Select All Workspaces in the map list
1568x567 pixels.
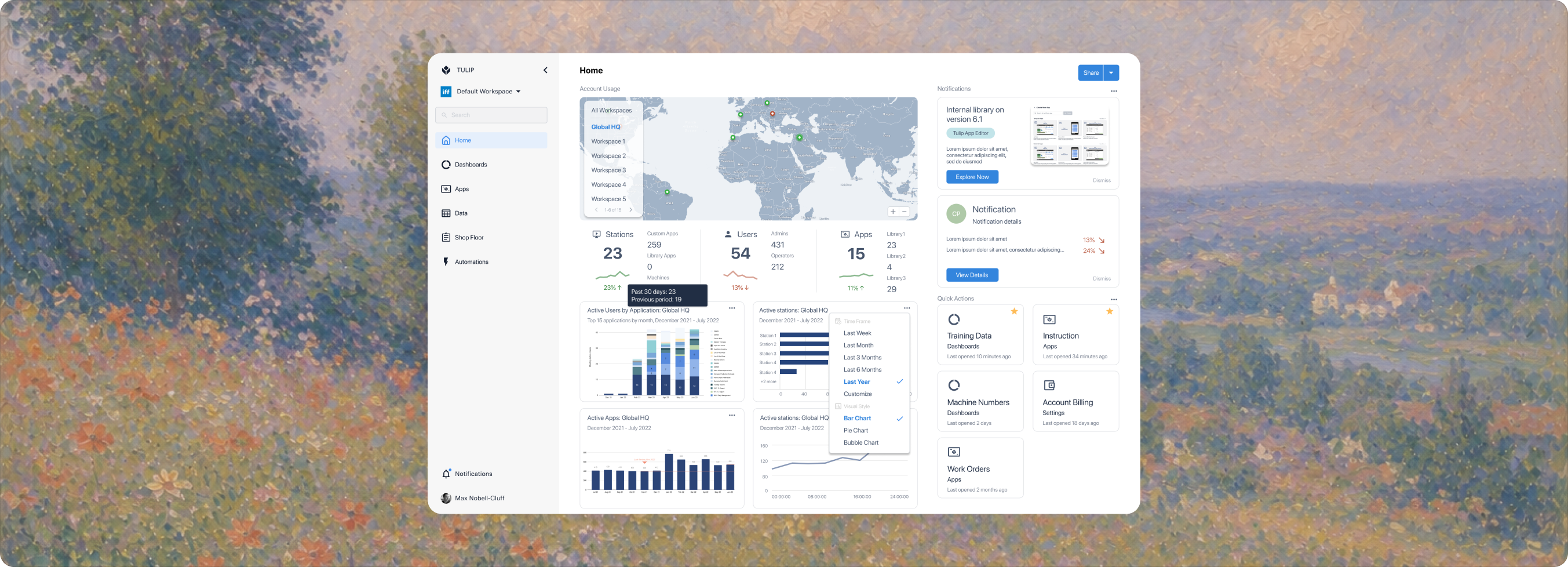click(x=611, y=110)
